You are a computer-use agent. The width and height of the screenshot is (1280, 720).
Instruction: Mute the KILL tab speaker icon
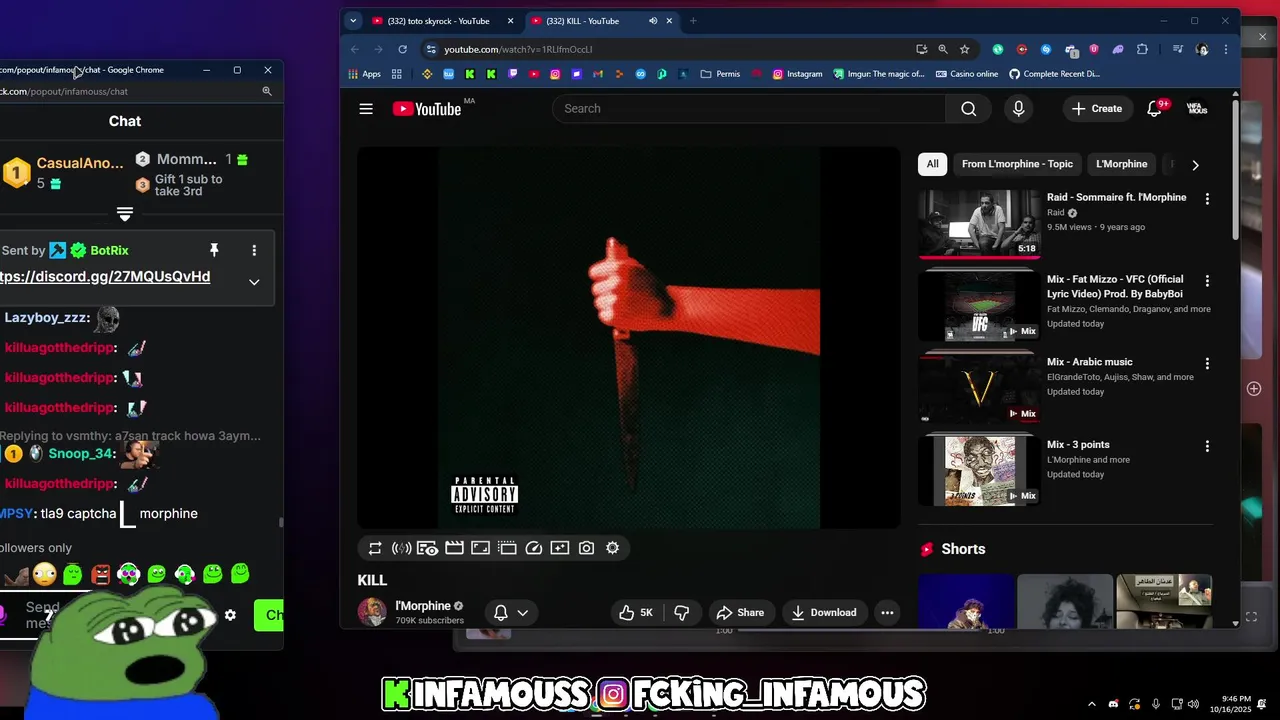click(653, 21)
